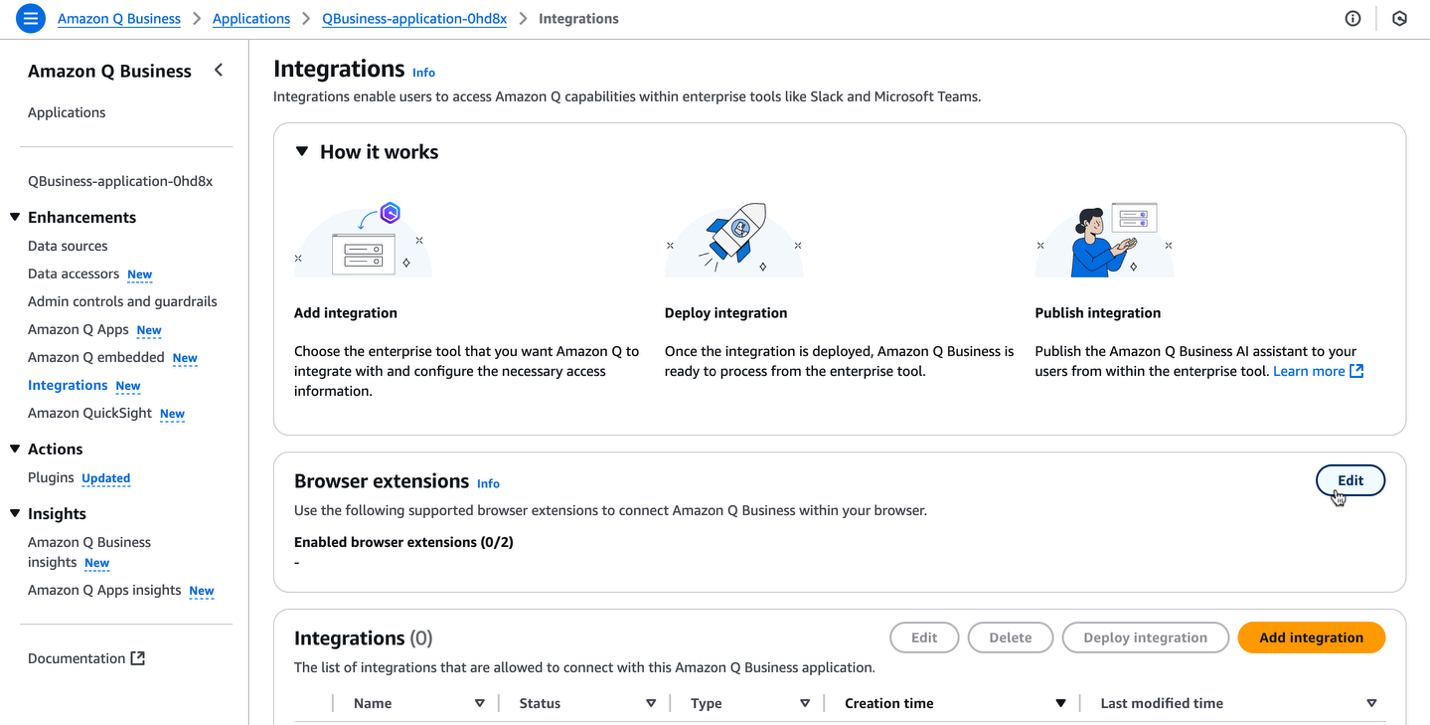The width and height of the screenshot is (1430, 725).
Task: Collapse the Amazon Q Business sidebar
Action: coord(218,70)
